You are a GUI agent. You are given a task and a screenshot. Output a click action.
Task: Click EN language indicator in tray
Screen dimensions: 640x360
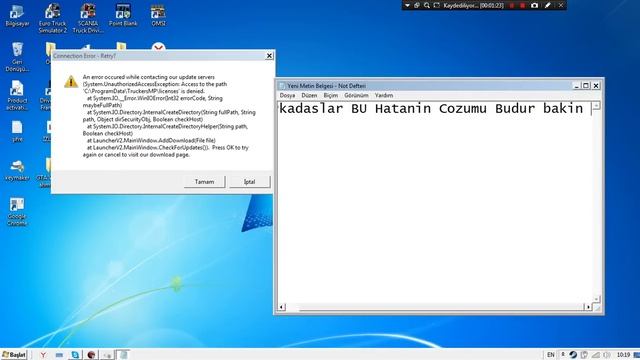pos(551,355)
